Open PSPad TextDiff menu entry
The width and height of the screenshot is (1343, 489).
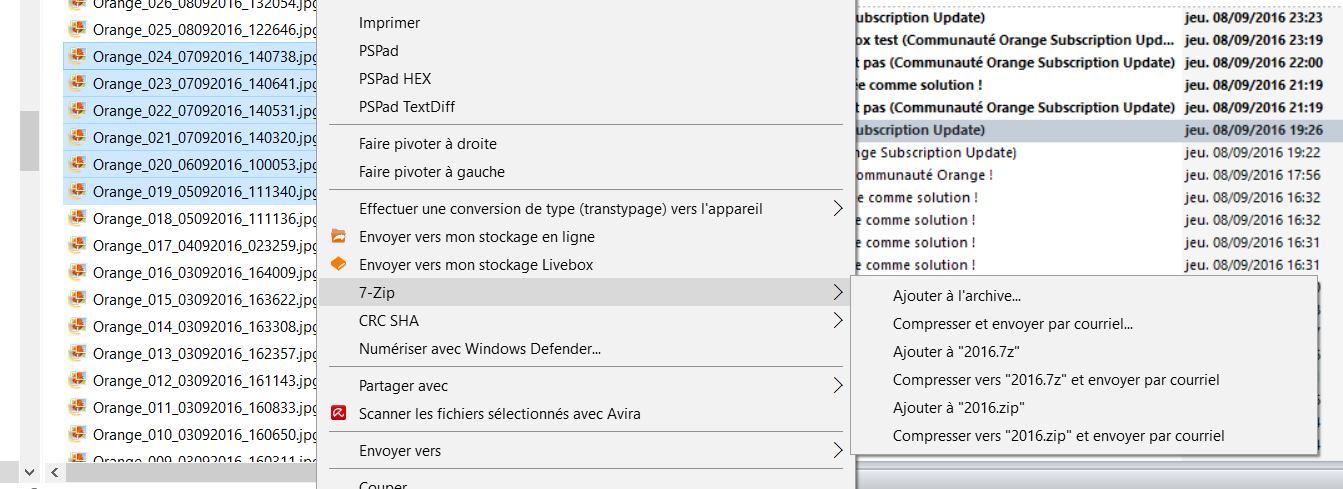[x=407, y=107]
